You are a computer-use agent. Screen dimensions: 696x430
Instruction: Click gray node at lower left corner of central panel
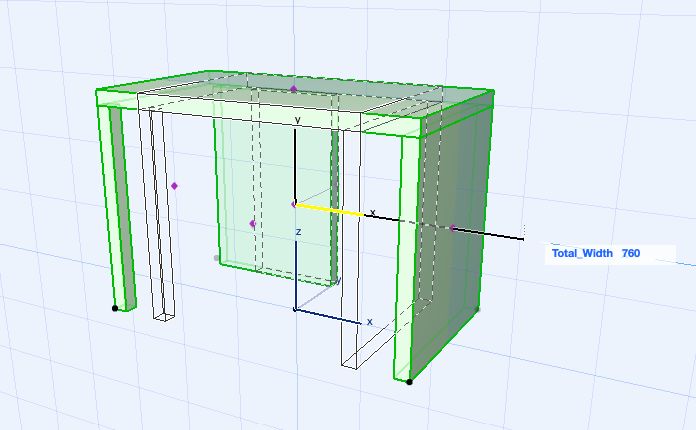pyautogui.click(x=217, y=258)
